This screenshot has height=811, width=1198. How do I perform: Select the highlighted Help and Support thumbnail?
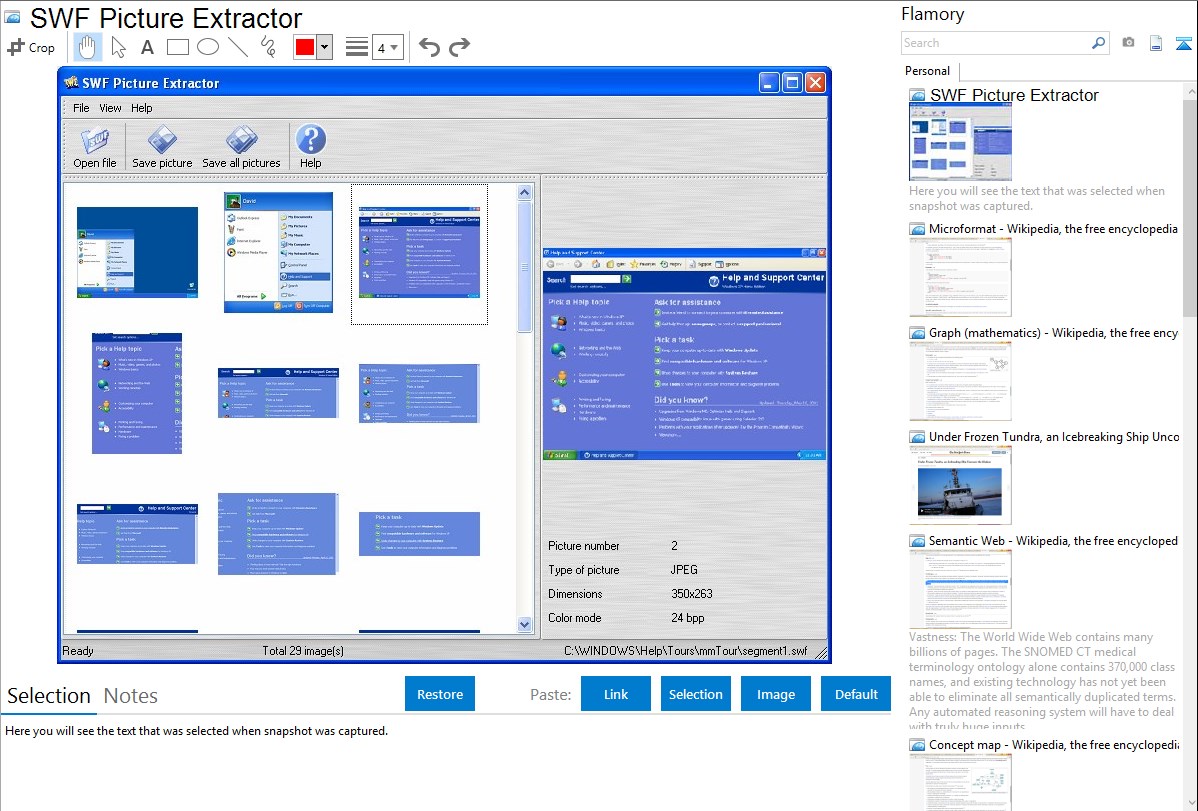[x=419, y=254]
